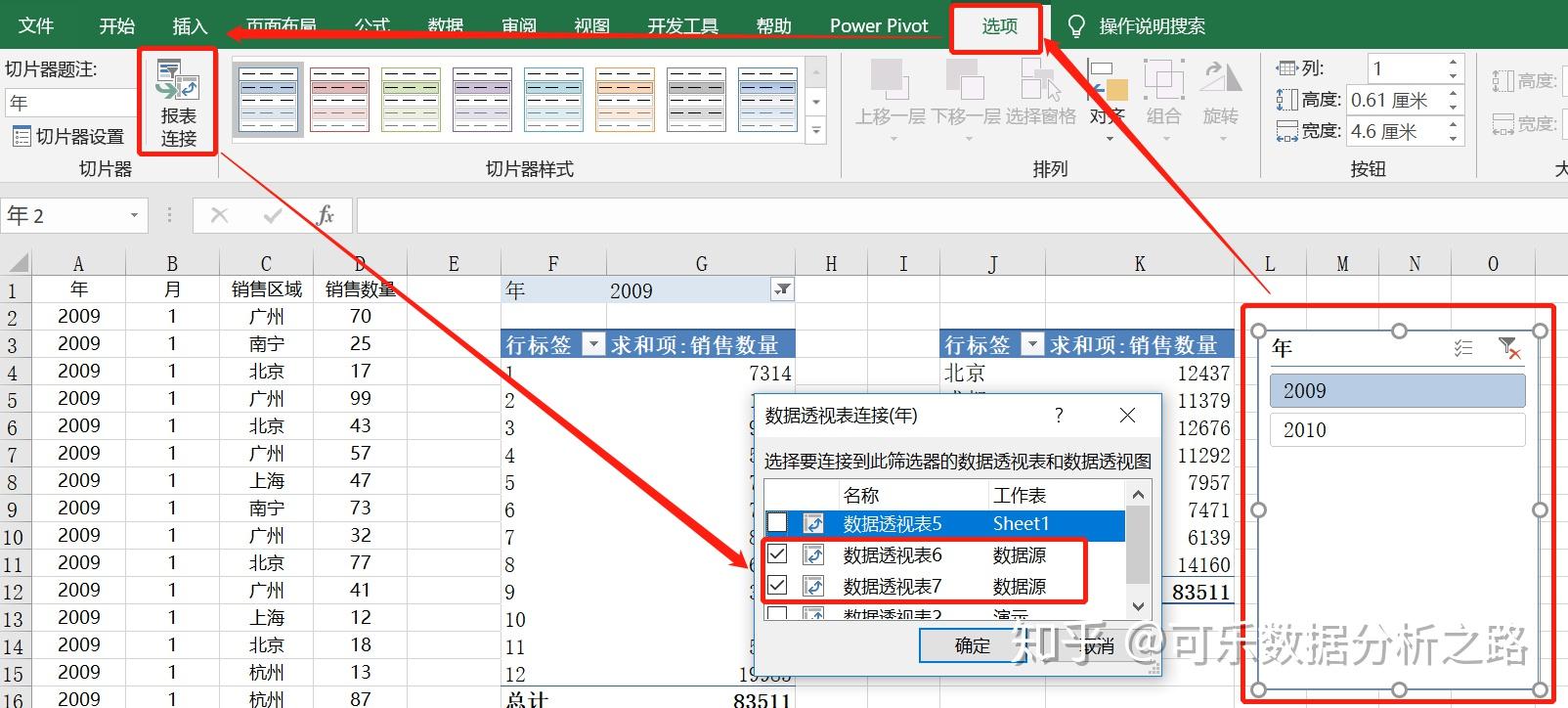Screen dimensions: 1568x708
Task: Apply the red slicer style
Action: pyautogui.click(x=339, y=100)
